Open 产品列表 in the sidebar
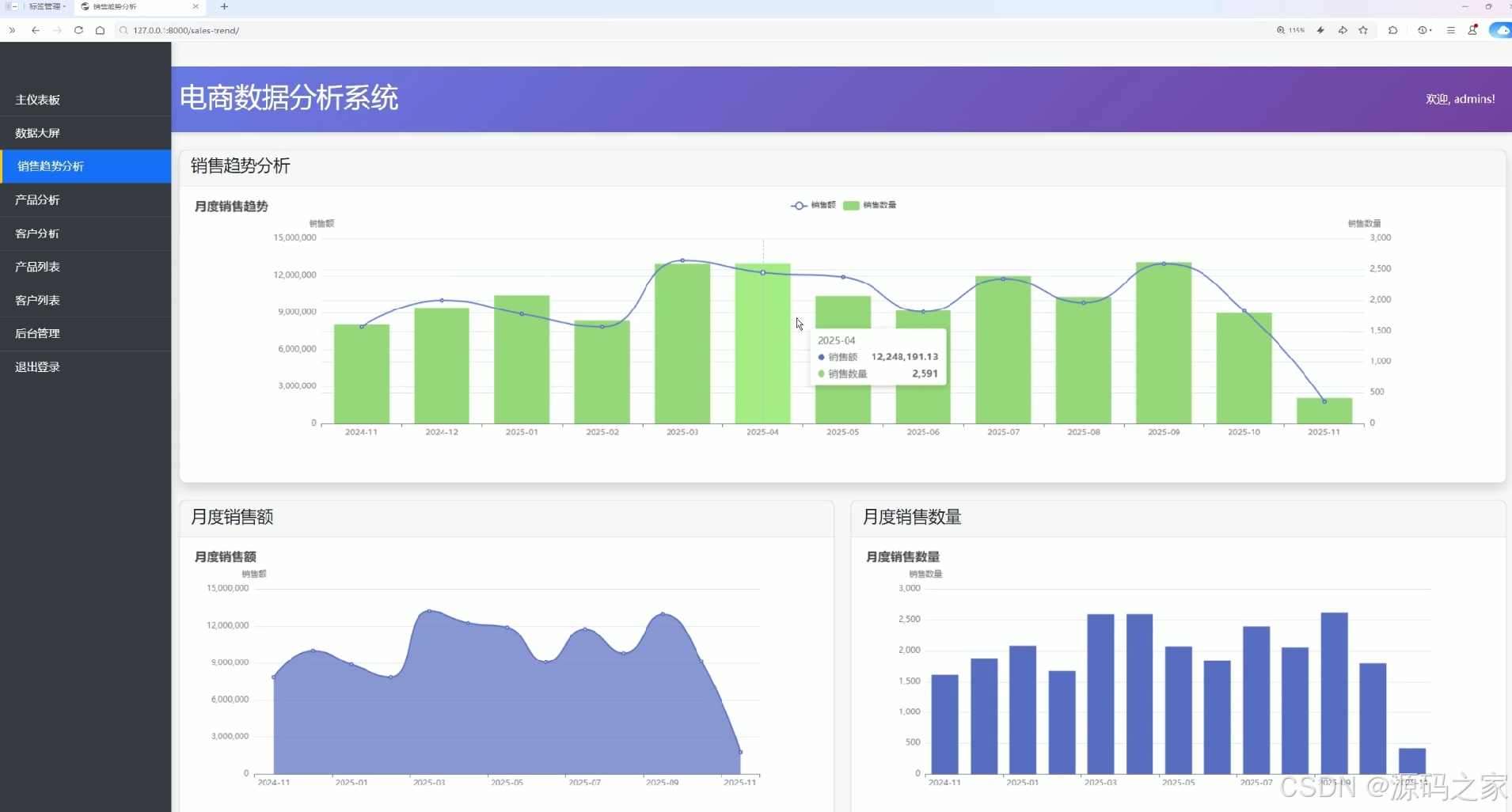This screenshot has width=1512, height=812. pyautogui.click(x=85, y=267)
